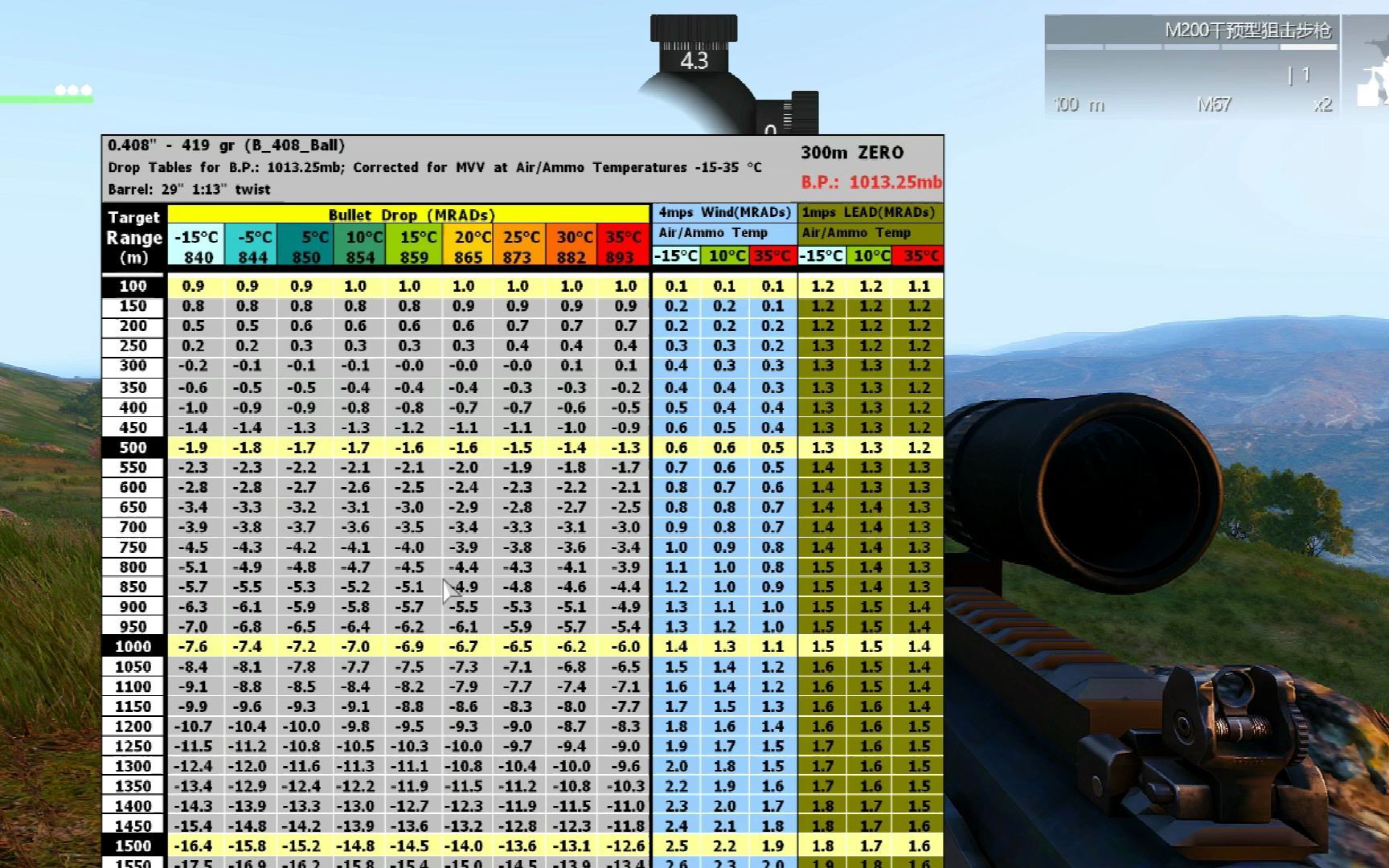Select the 5°C 850 column header
1389x868 pixels.
(305, 246)
